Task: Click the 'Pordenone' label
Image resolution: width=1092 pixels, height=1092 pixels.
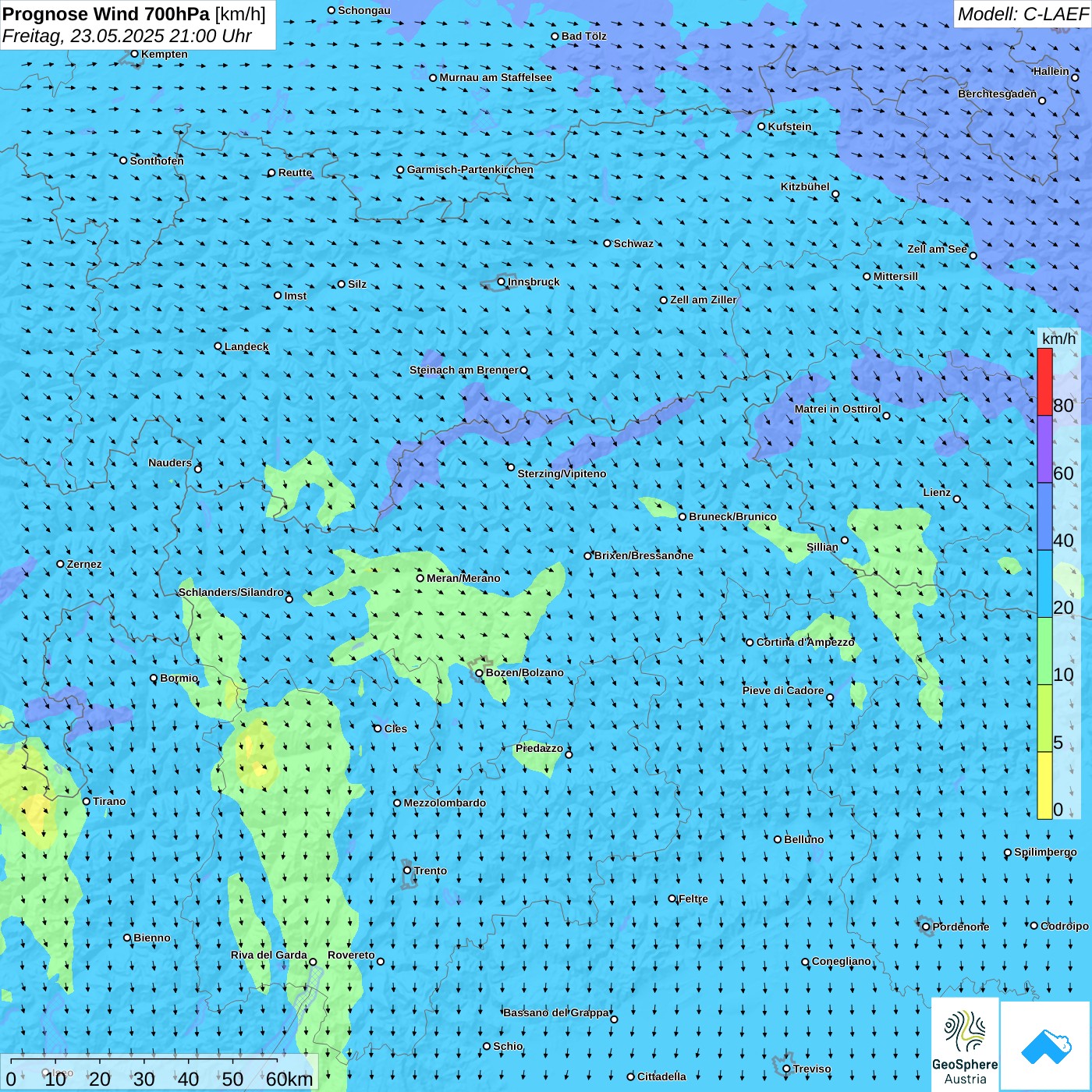Action: pos(961,927)
